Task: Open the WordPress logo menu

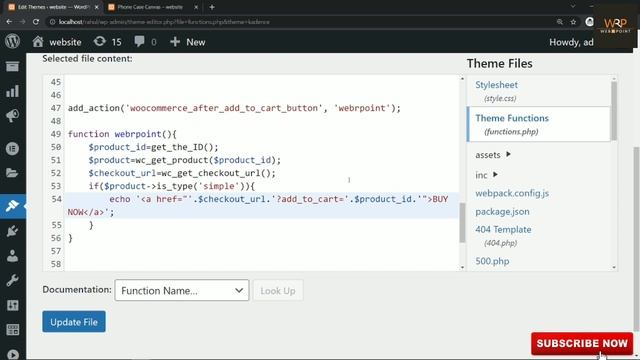Action: point(12,42)
